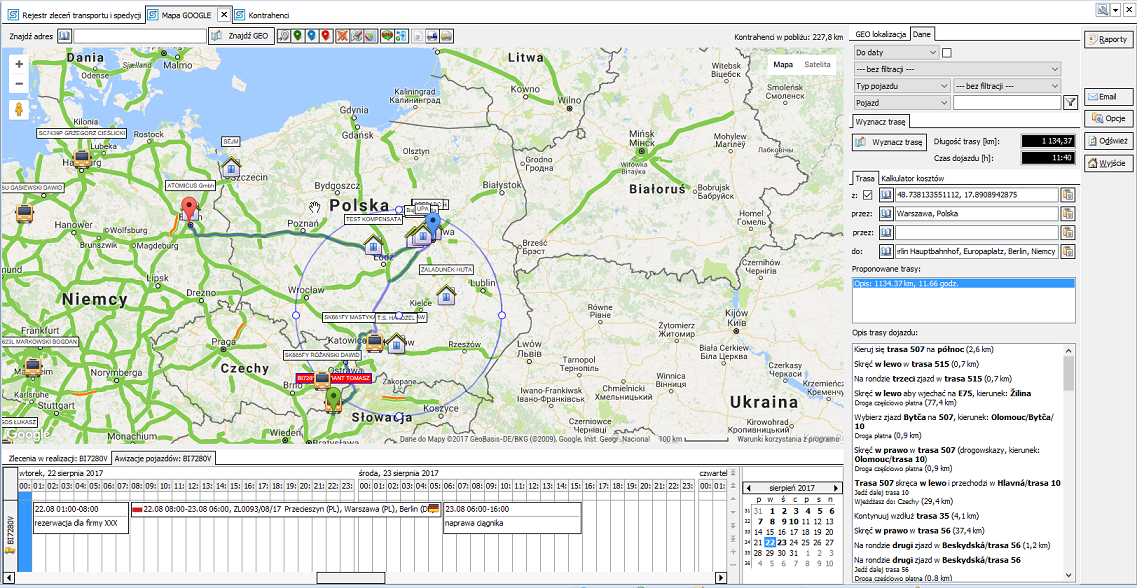Open address book for Warszawa, Polska field

tap(886, 214)
